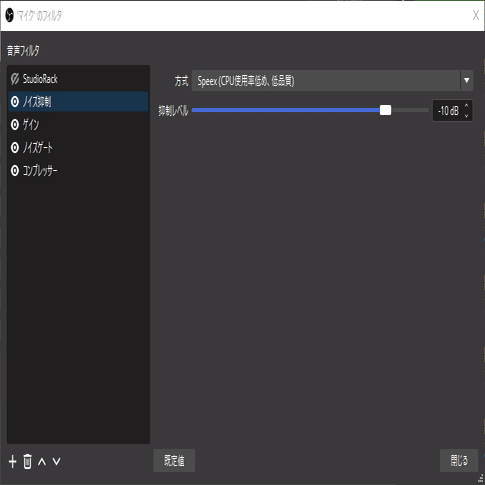485x485 pixels.
Task: Click the 閉じる close button
Action: [459, 461]
